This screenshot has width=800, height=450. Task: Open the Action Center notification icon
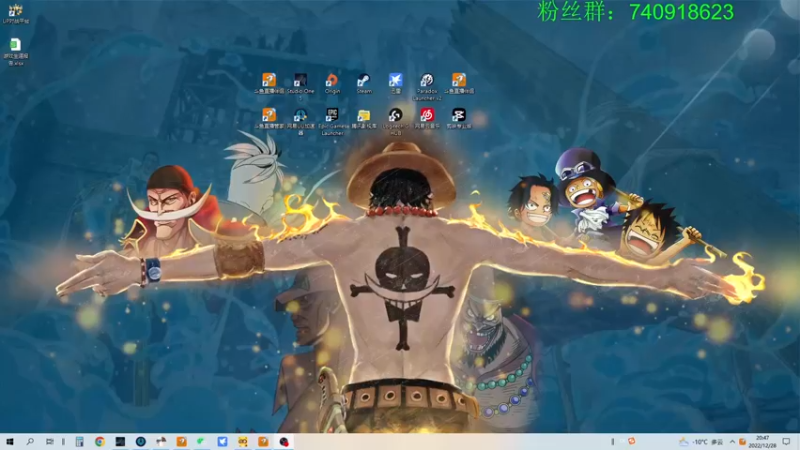(x=787, y=441)
